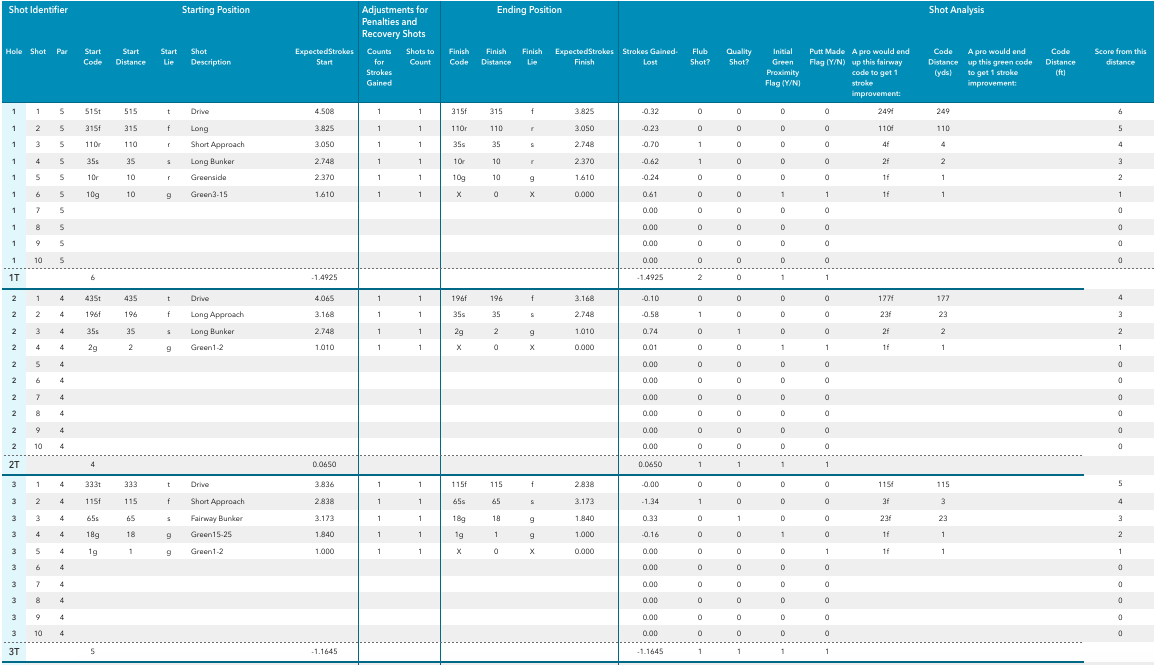1154x665 pixels.
Task: Click the Green3-15 shot description cell
Action: pyautogui.click(x=210, y=194)
